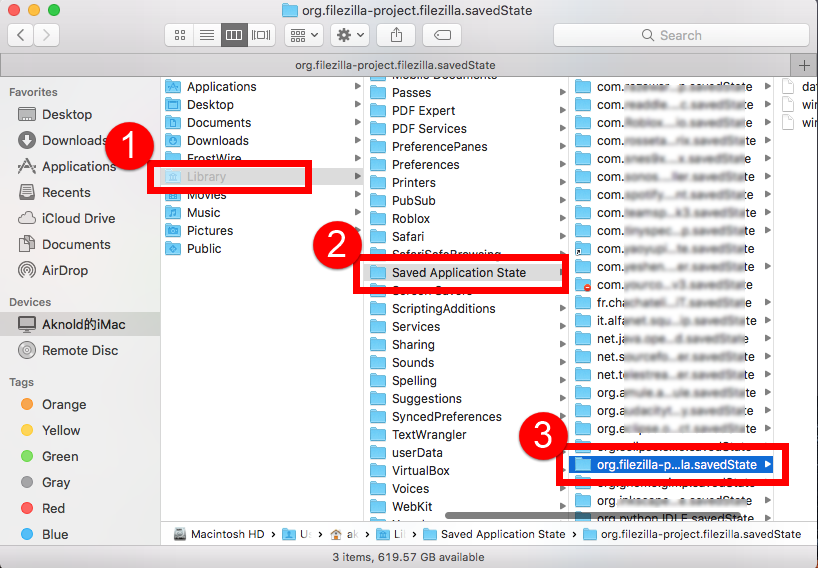Image resolution: width=818 pixels, height=568 pixels.
Task: Click Macintosh HD in the path bar
Action: [x=227, y=534]
